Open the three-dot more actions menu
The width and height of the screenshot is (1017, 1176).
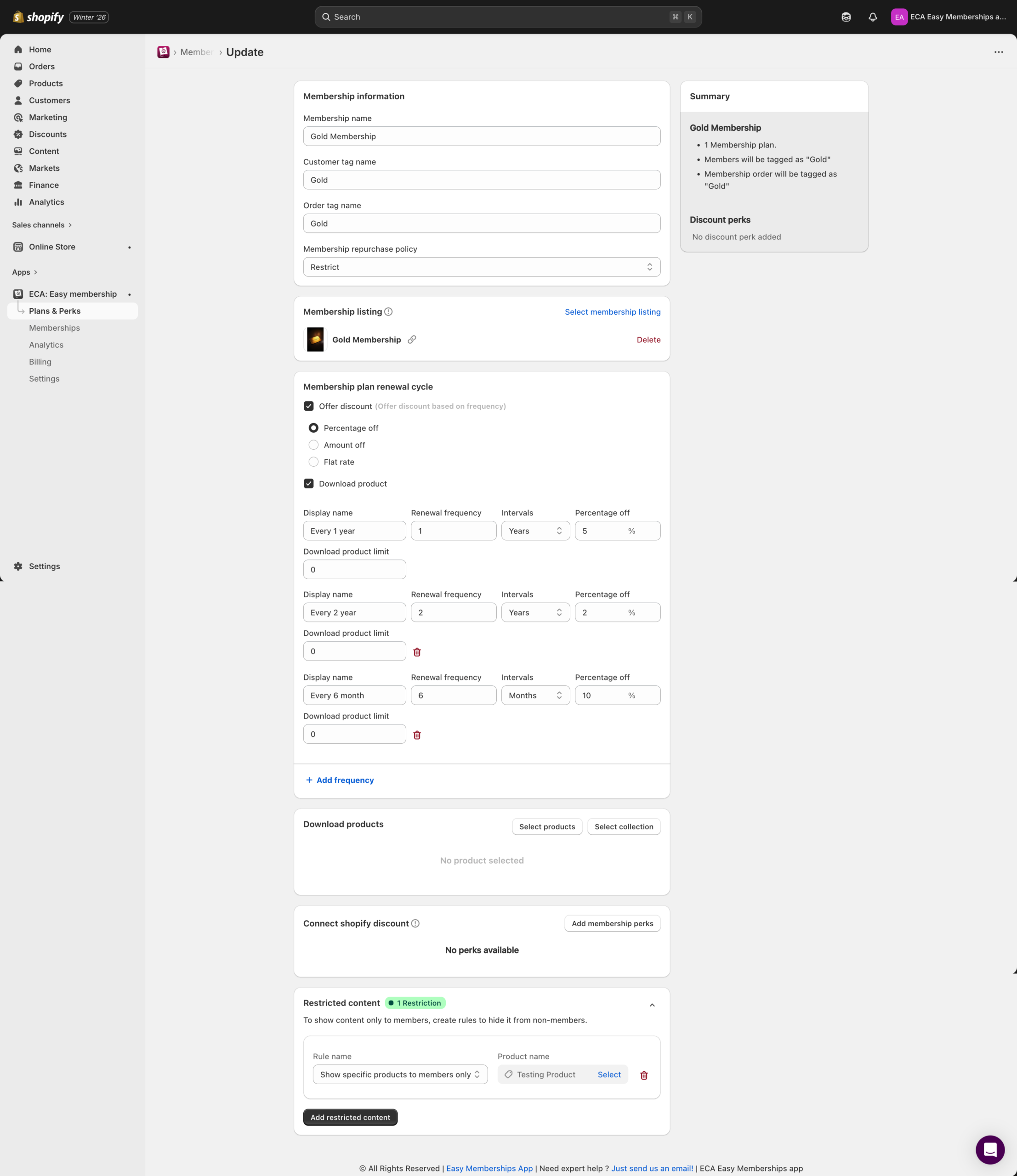pyautogui.click(x=998, y=52)
